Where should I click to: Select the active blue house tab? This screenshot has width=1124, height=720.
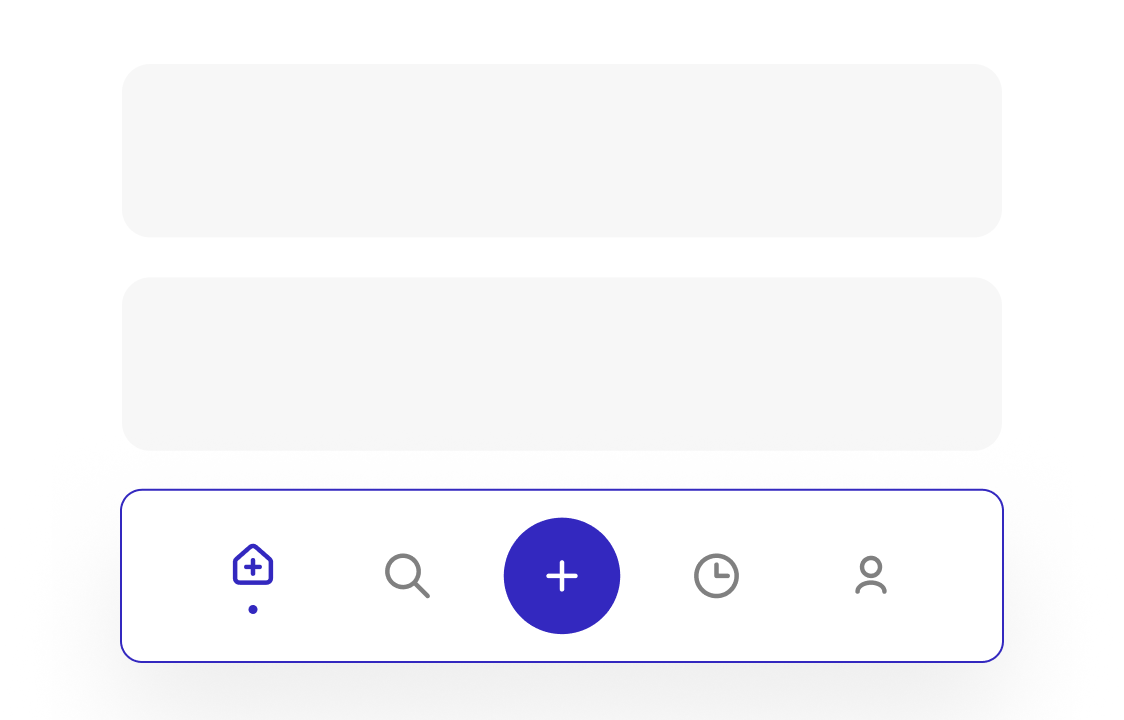(253, 566)
